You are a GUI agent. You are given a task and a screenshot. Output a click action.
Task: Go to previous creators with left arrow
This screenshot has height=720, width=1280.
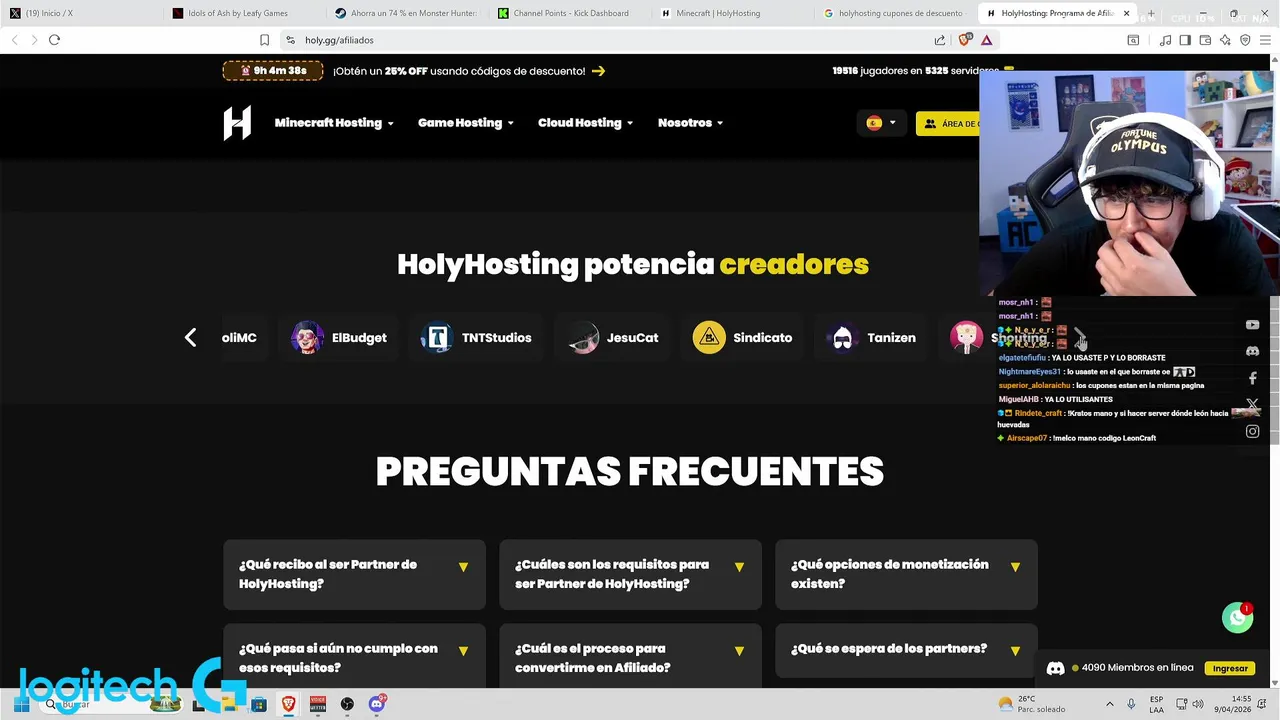190,337
